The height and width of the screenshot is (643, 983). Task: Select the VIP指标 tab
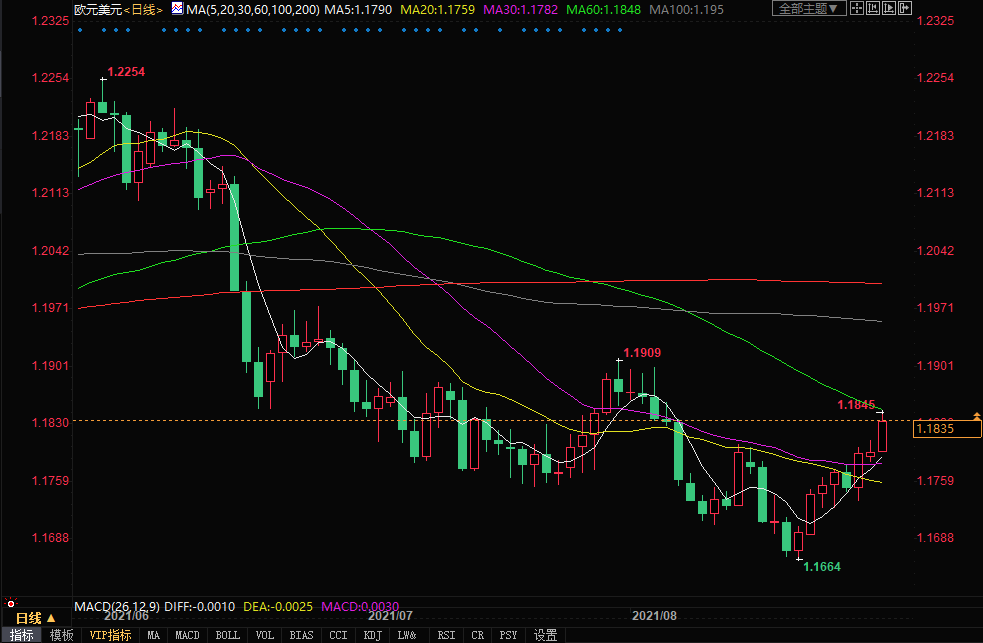(x=110, y=635)
